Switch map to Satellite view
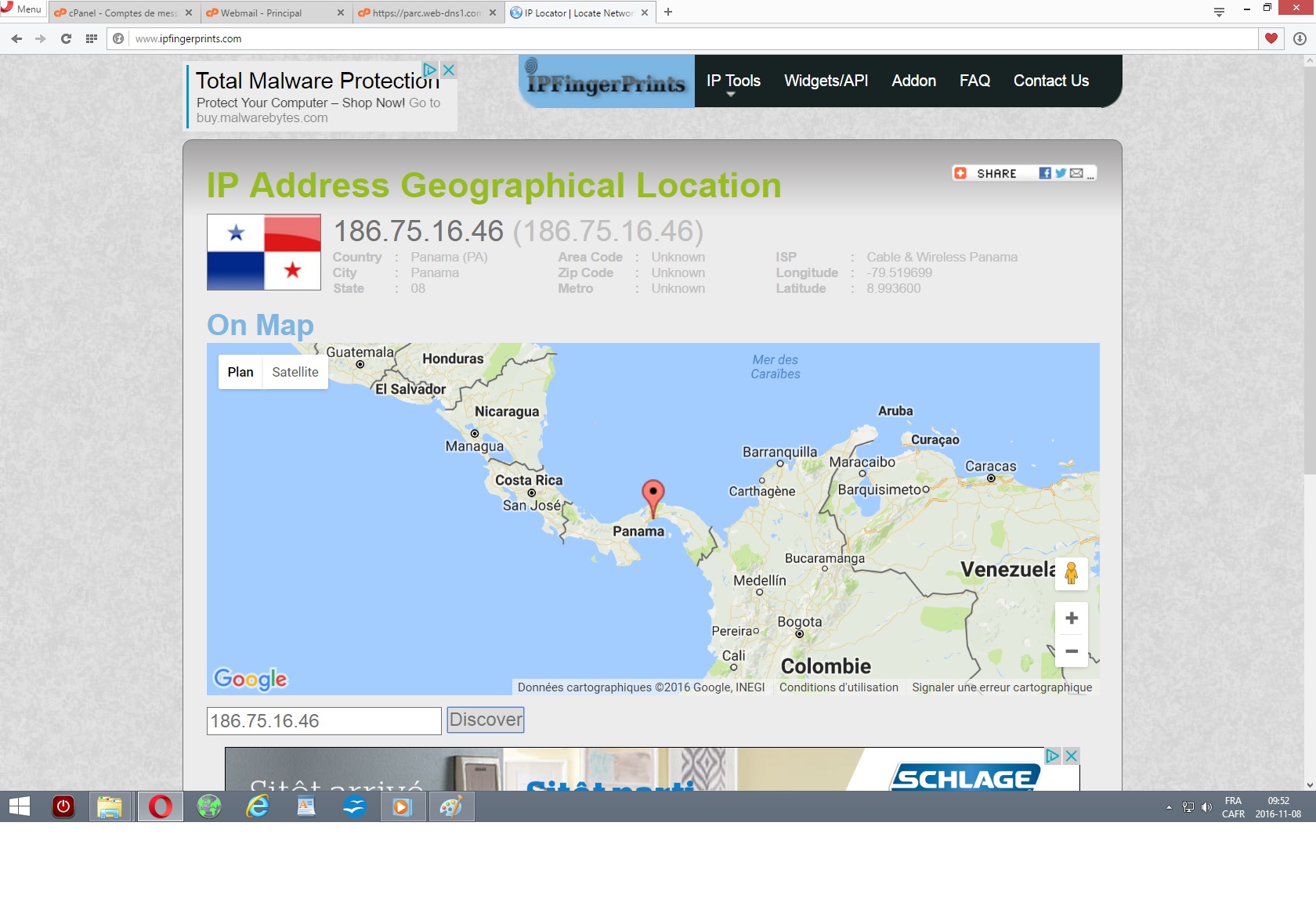 (x=295, y=372)
